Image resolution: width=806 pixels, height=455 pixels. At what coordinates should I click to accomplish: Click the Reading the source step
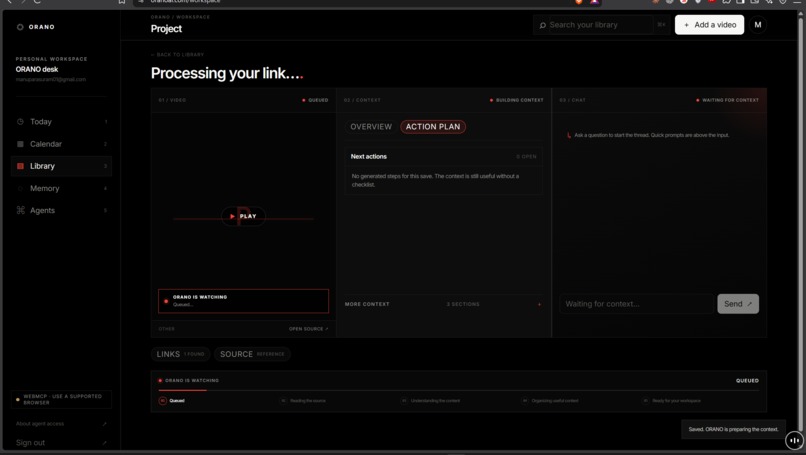click(x=303, y=401)
